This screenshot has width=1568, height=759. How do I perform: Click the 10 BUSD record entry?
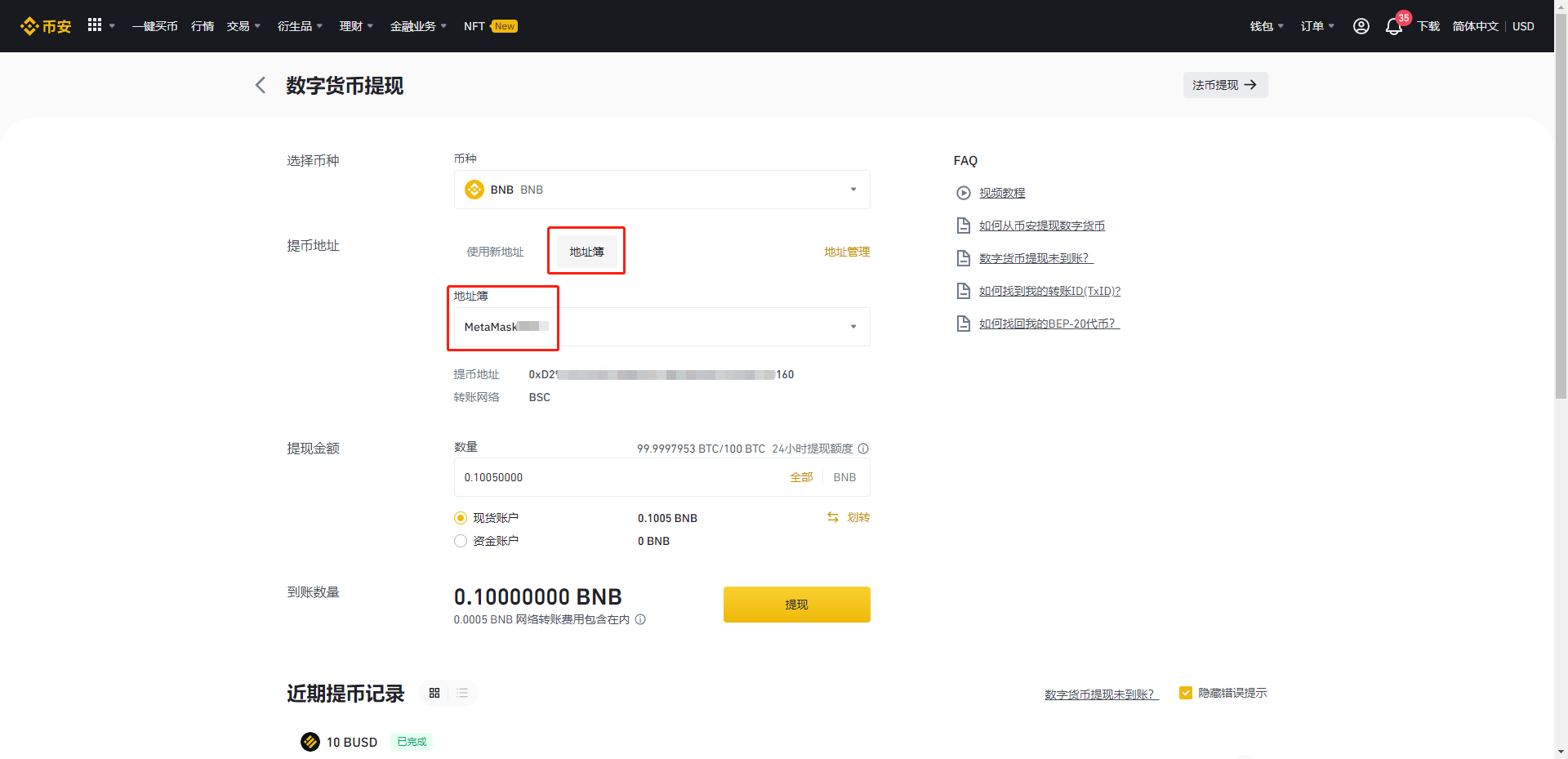tap(352, 742)
